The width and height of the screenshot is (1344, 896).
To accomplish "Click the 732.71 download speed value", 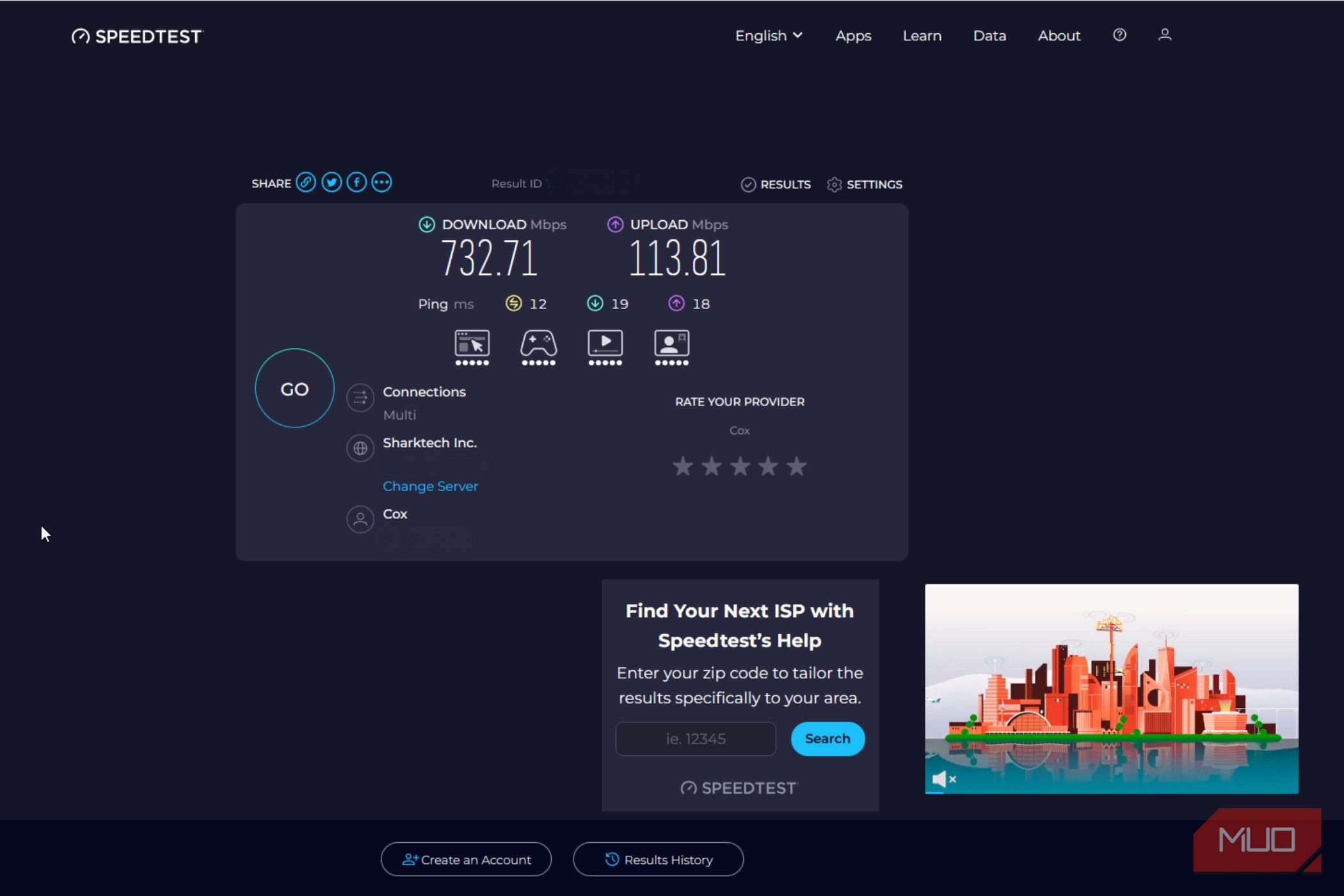I will [489, 259].
